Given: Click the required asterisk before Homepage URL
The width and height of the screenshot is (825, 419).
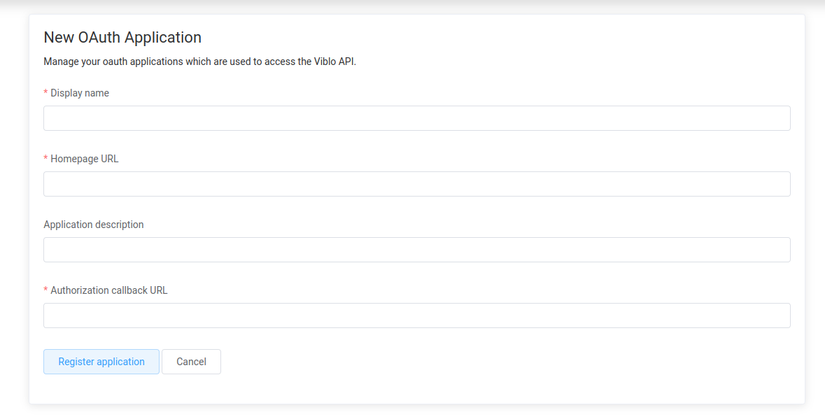Looking at the screenshot, I should (46, 159).
